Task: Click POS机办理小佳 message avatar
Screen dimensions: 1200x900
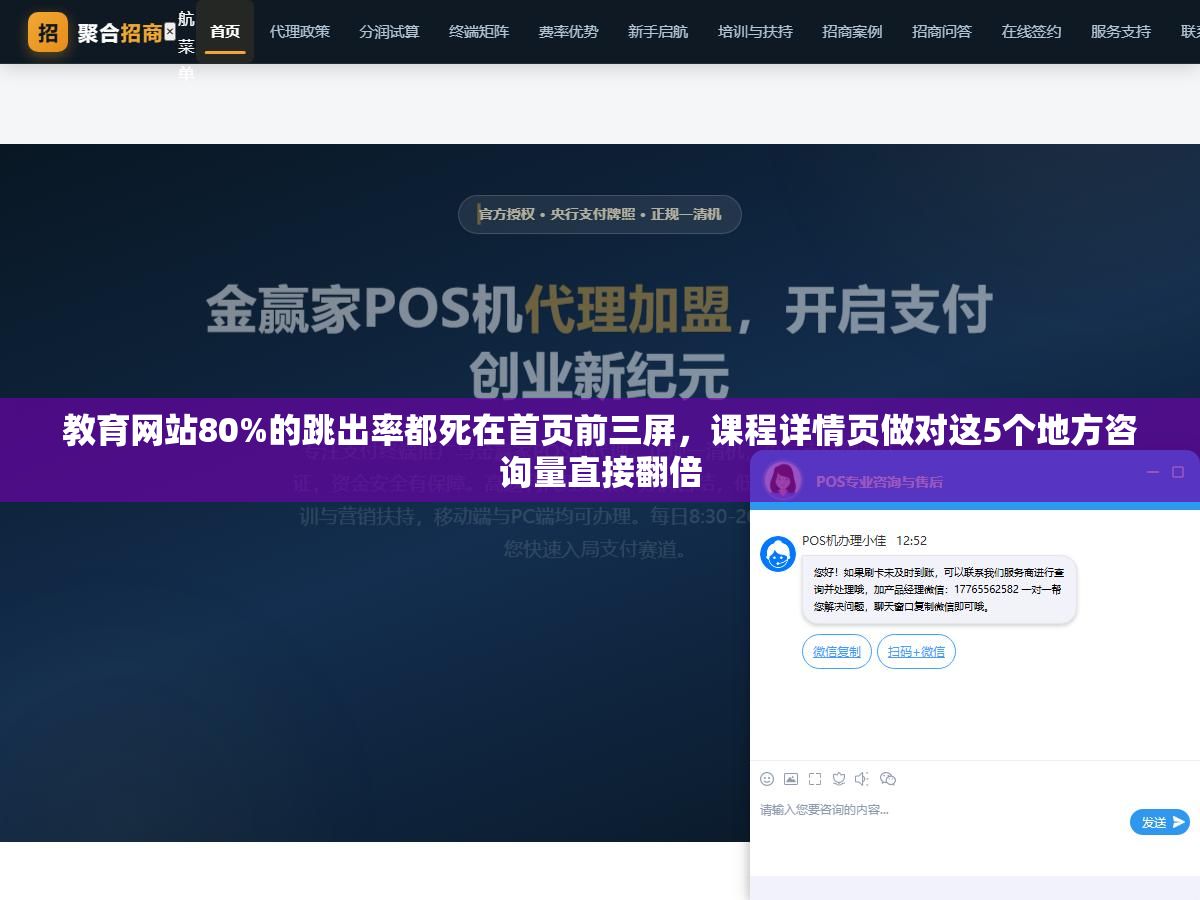Action: tap(778, 554)
